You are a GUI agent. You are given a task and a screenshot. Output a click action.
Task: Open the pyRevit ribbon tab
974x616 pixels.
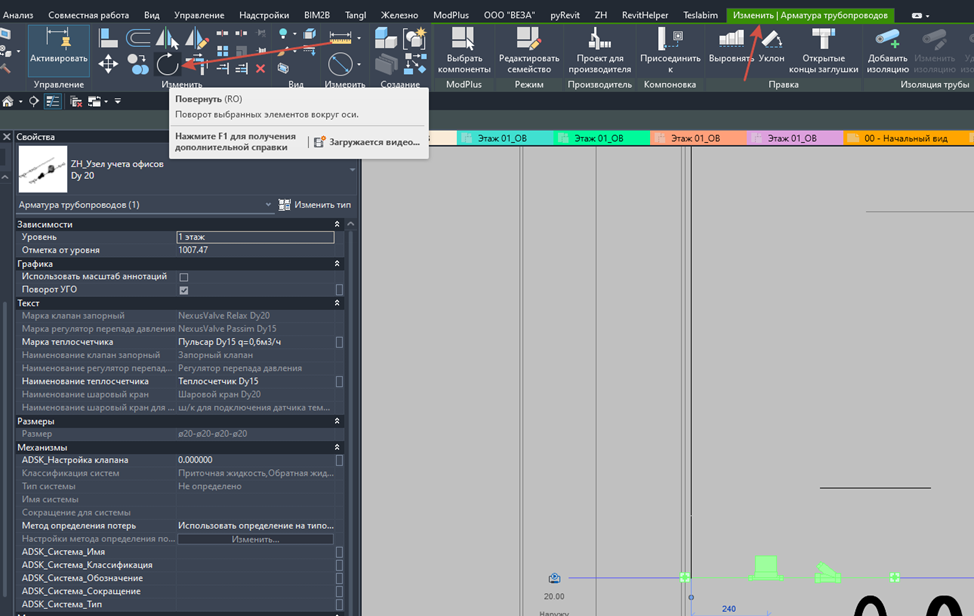pyautogui.click(x=565, y=15)
